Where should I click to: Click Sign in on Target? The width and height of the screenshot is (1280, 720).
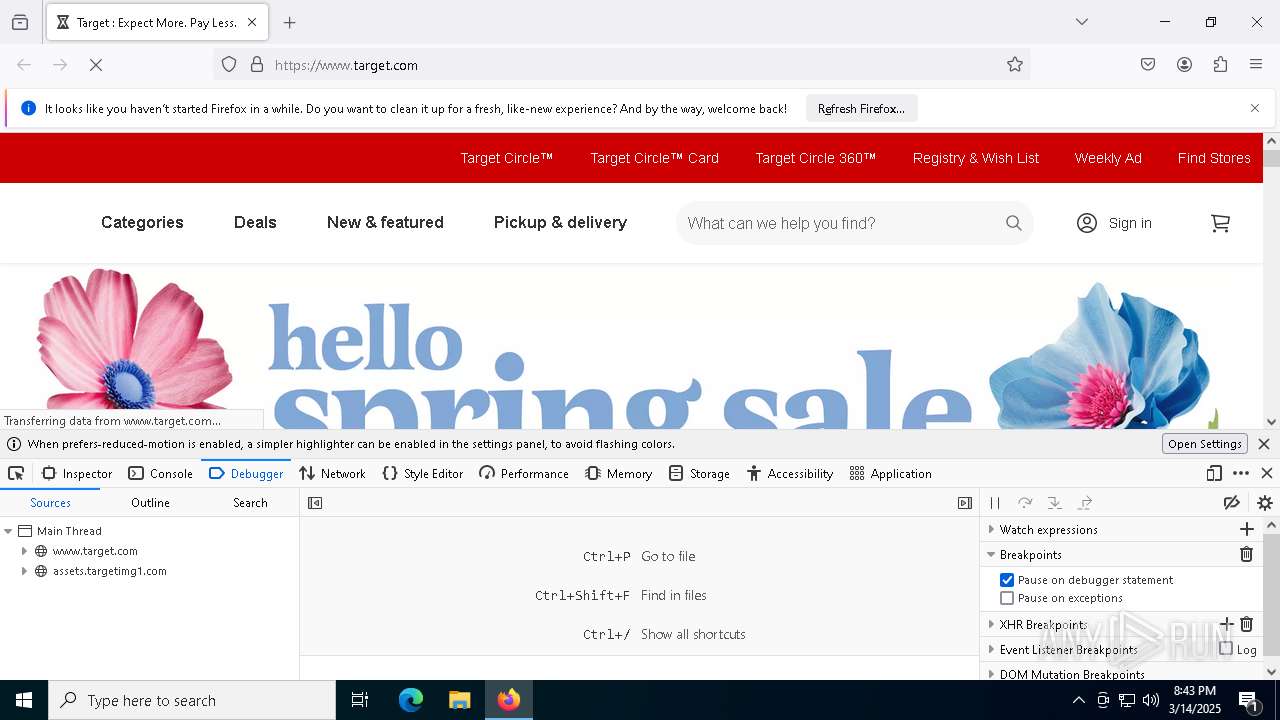[x=1114, y=223]
